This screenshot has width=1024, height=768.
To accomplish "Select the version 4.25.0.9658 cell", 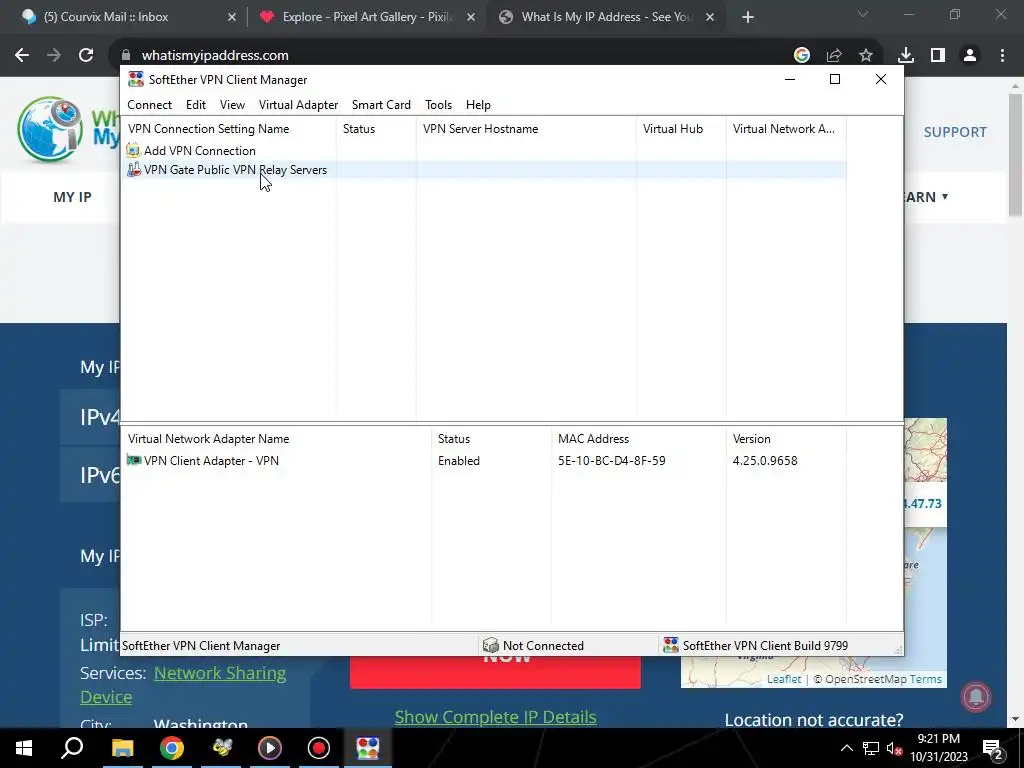I will tap(765, 461).
